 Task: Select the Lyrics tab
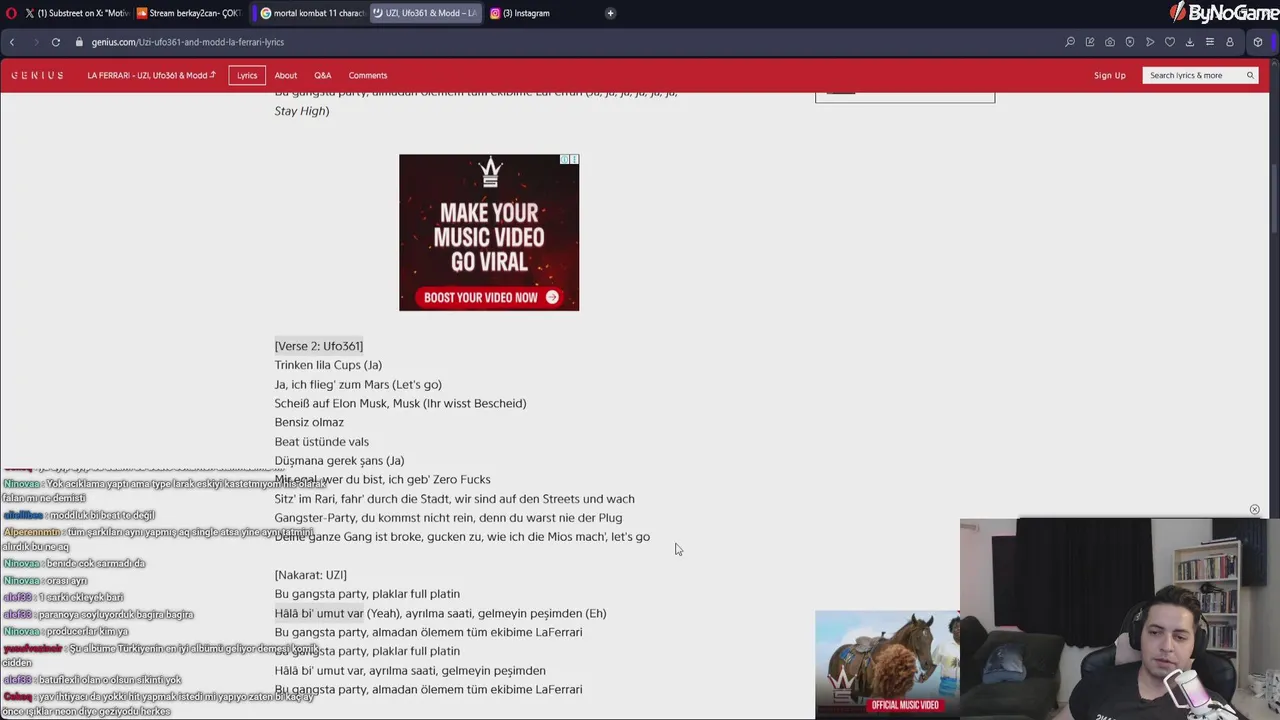click(x=247, y=75)
